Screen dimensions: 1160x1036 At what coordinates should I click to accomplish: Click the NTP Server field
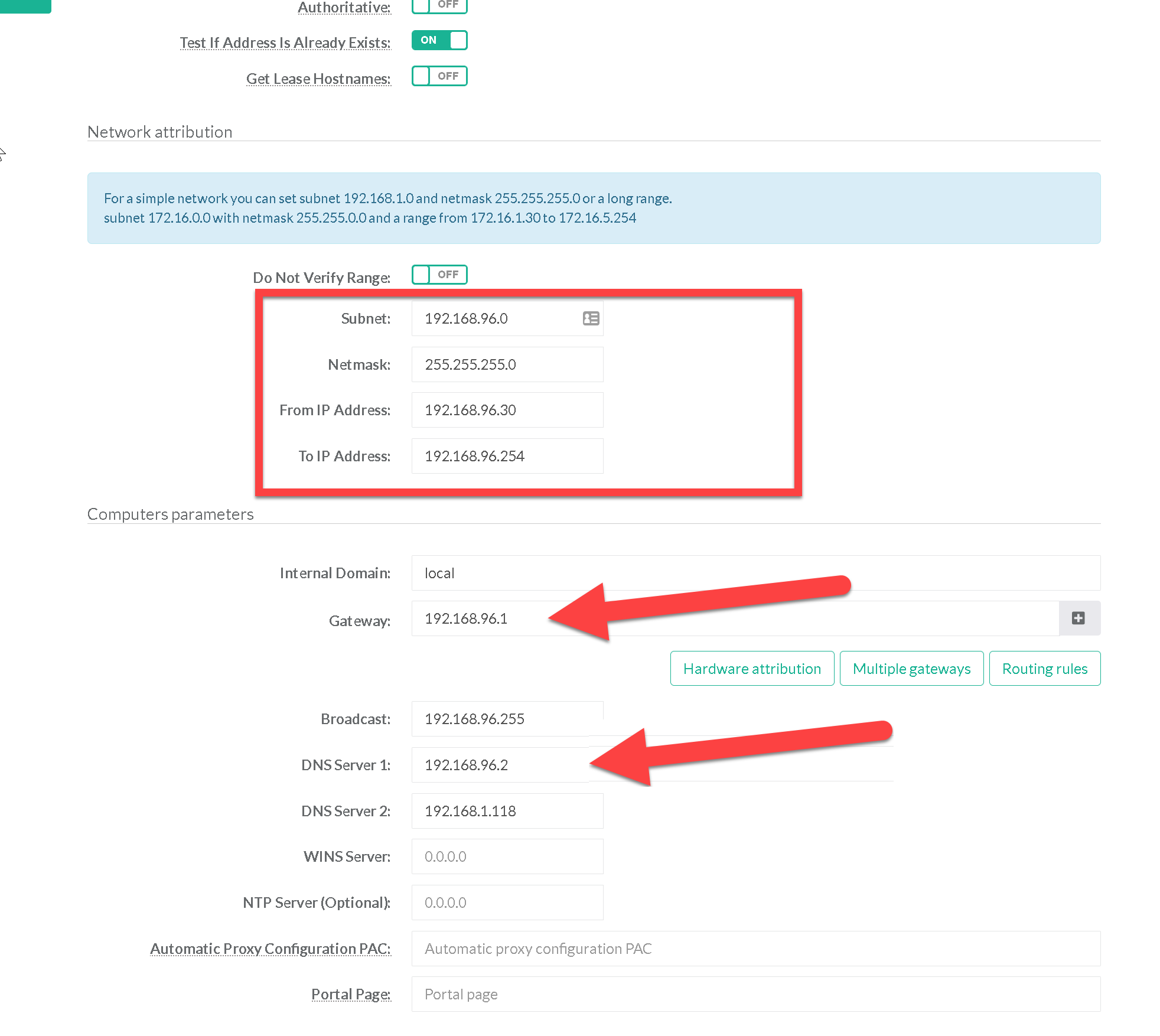point(507,903)
